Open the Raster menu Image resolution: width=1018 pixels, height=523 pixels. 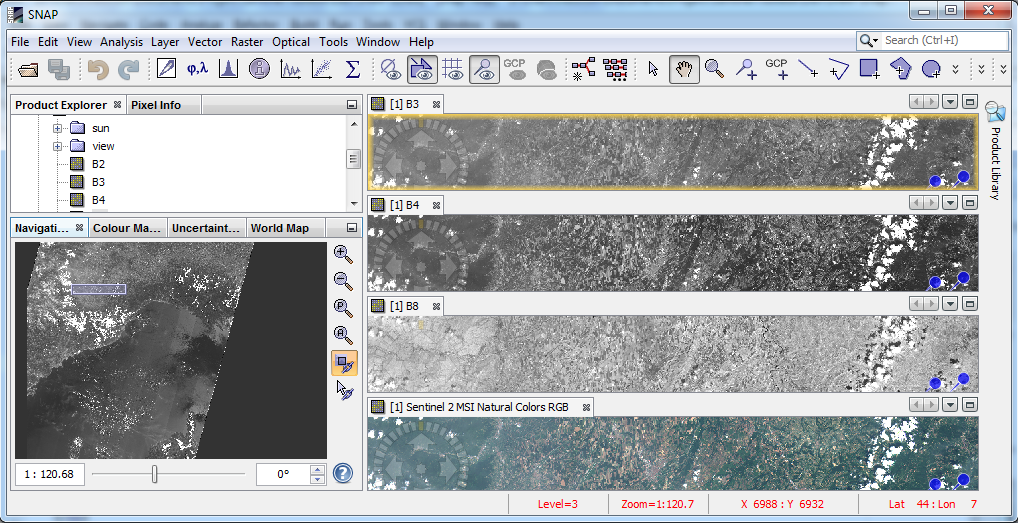point(247,42)
